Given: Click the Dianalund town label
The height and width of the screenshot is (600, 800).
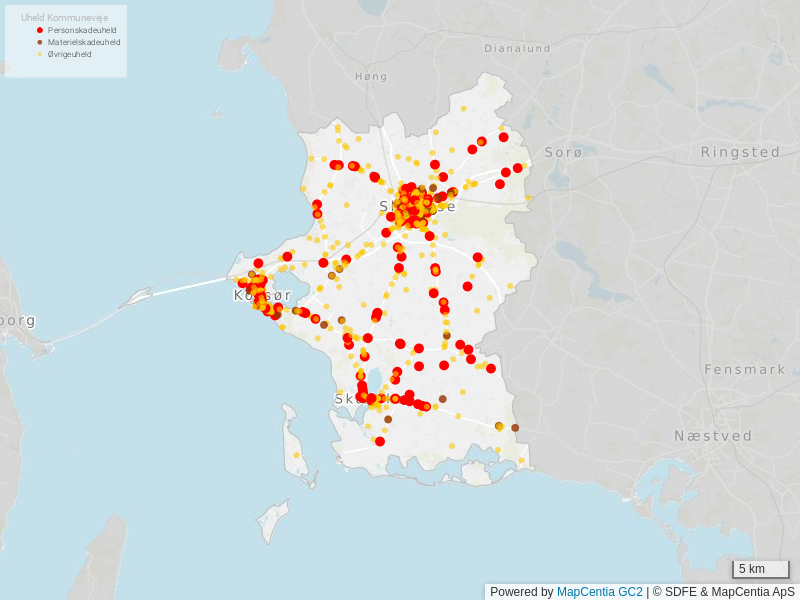Looking at the screenshot, I should pyautogui.click(x=517, y=48).
